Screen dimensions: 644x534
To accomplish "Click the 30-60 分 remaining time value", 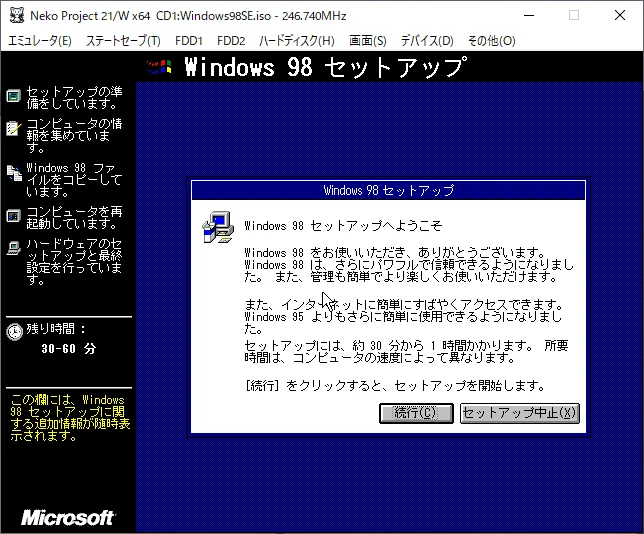I will [69, 349].
